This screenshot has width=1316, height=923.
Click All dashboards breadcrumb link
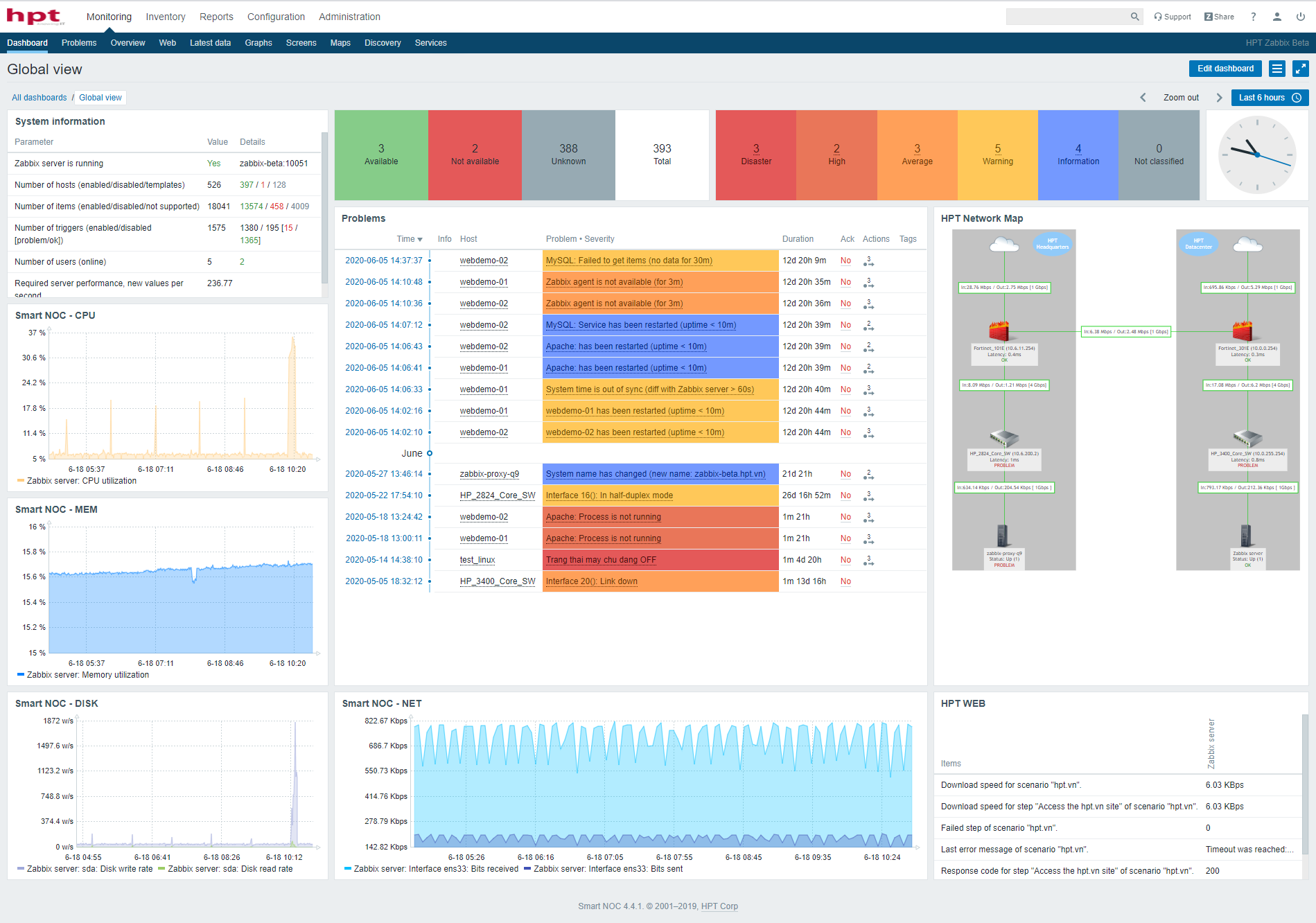pyautogui.click(x=40, y=98)
